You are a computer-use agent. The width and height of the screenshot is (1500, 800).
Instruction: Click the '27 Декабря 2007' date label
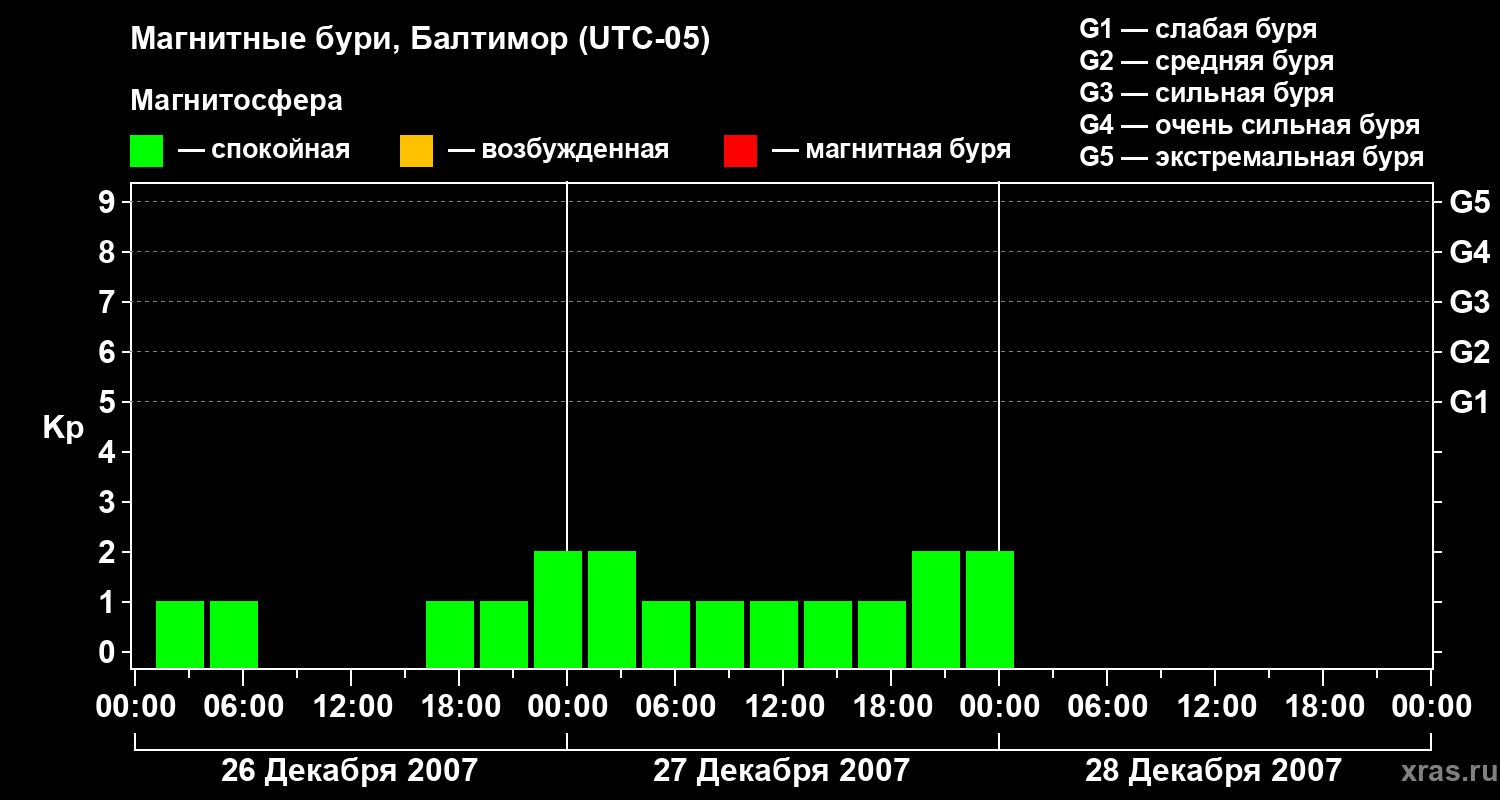pos(781,771)
